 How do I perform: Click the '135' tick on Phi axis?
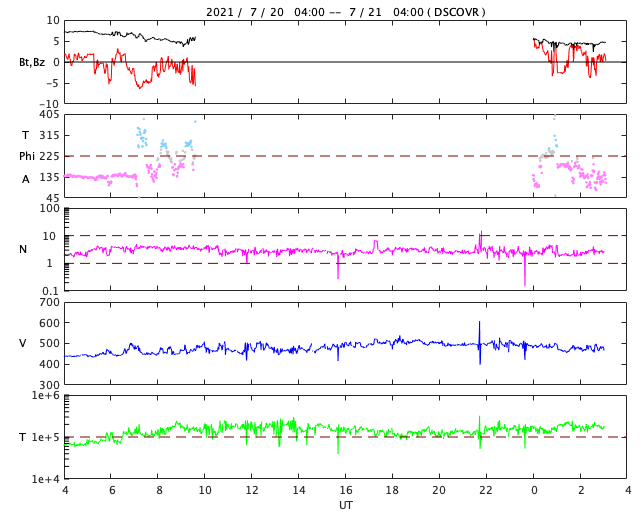click(x=49, y=177)
